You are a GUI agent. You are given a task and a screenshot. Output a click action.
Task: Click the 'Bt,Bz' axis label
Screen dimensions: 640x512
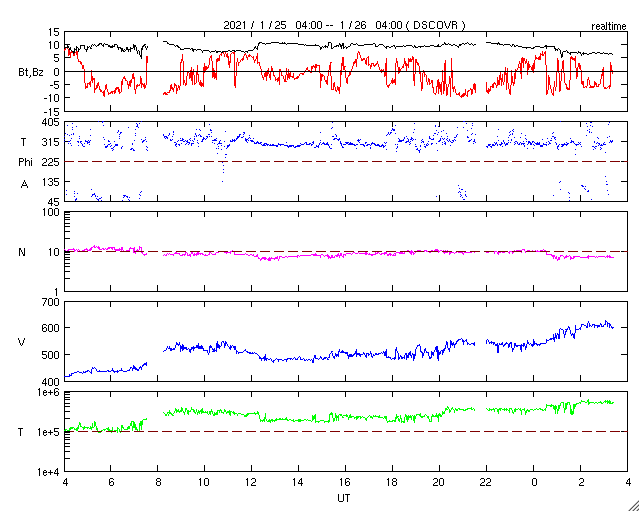click(31, 74)
